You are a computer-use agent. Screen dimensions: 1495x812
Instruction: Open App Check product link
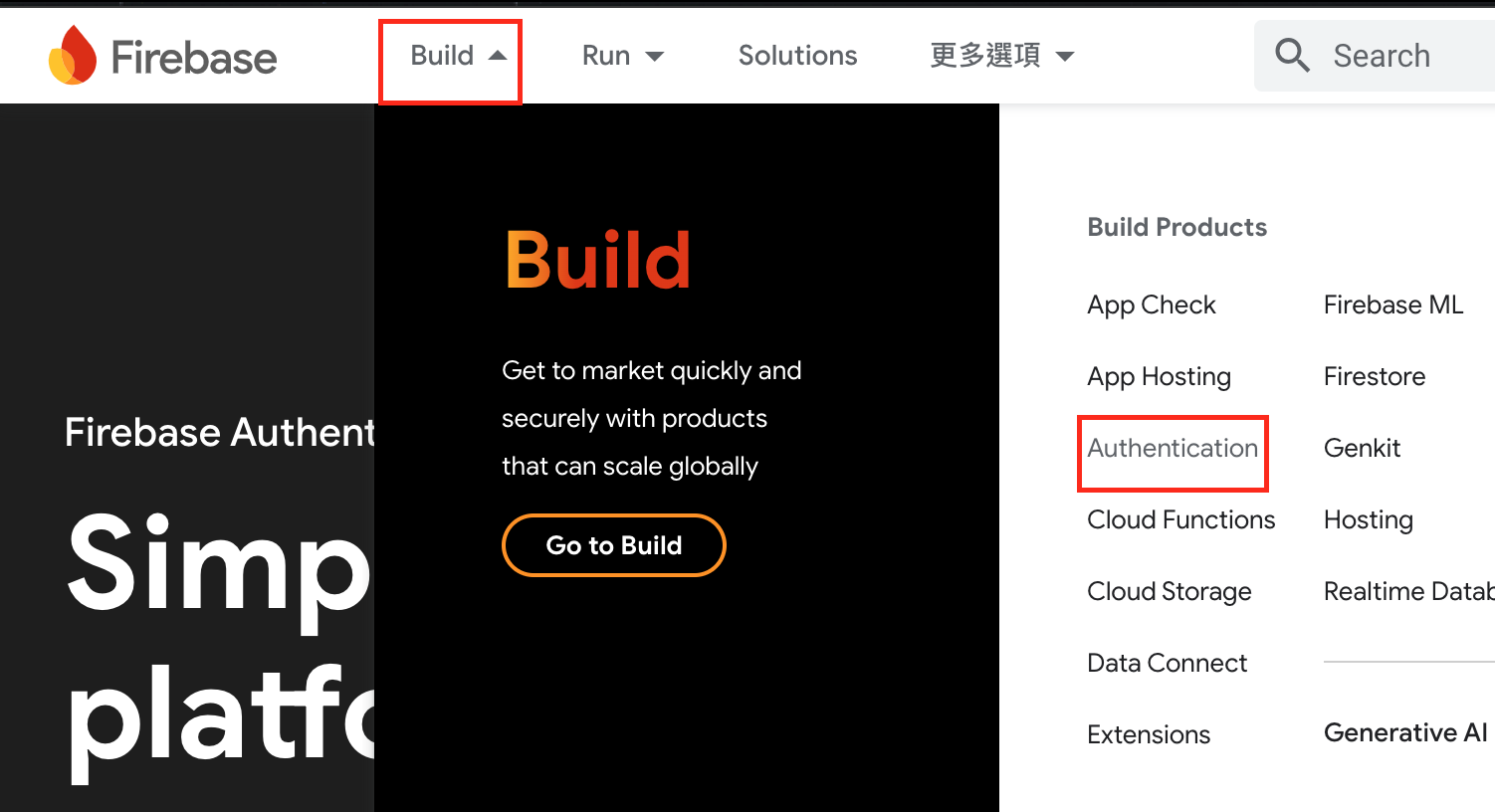[1152, 305]
